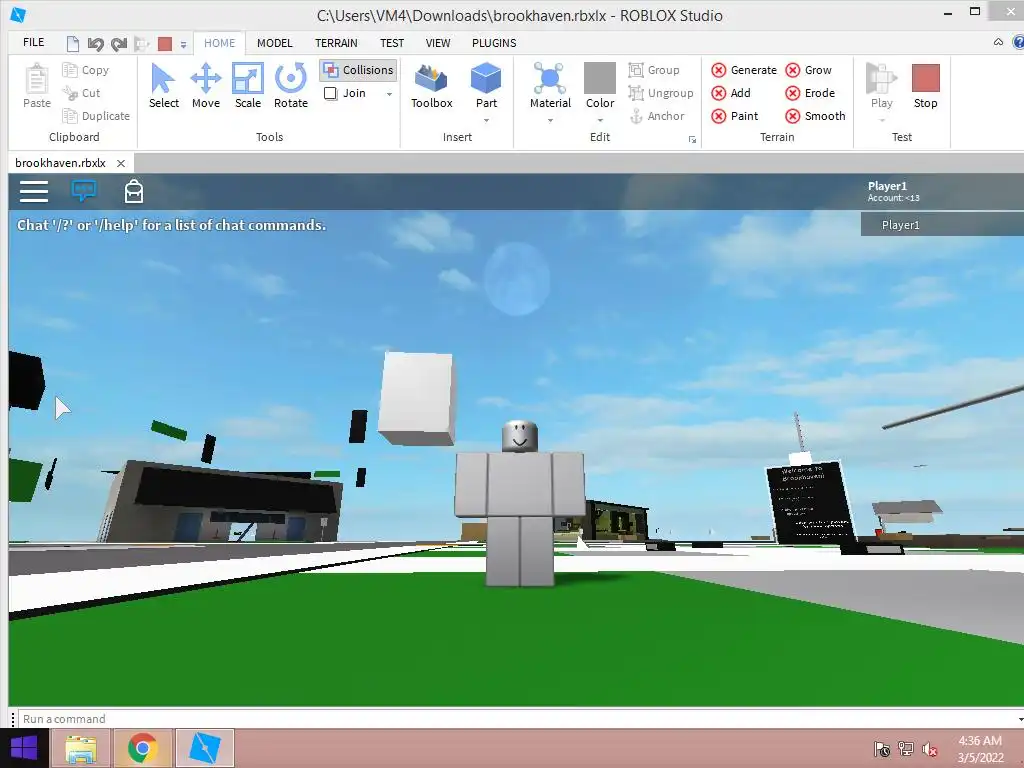
Task: Click the Paste clipboard icon
Action: (37, 86)
